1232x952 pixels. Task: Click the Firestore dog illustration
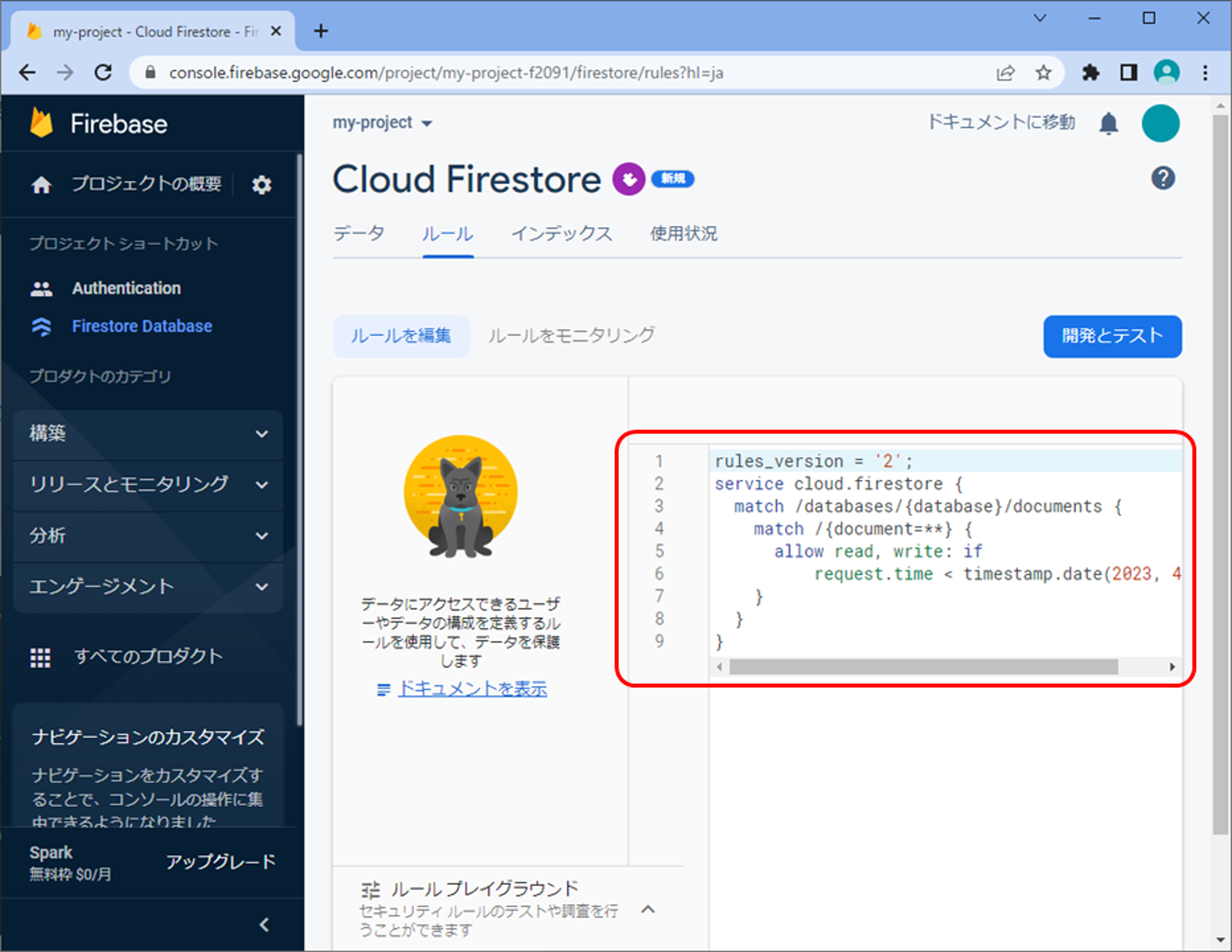click(x=461, y=496)
